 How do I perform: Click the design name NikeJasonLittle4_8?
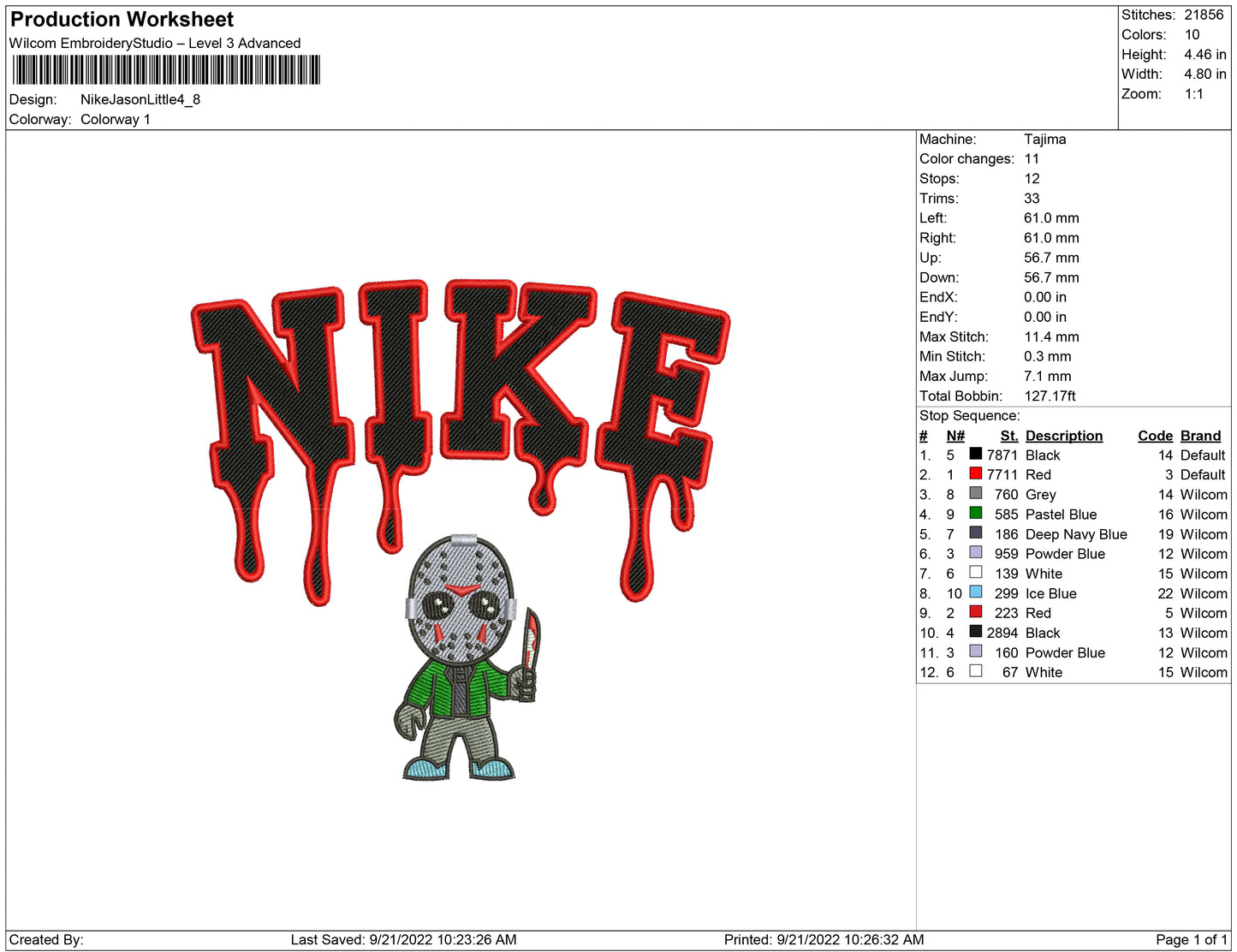point(140,99)
